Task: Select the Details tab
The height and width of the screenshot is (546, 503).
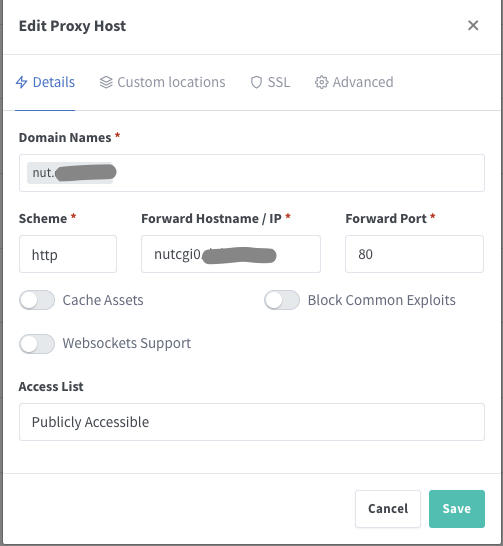Action: (45, 82)
